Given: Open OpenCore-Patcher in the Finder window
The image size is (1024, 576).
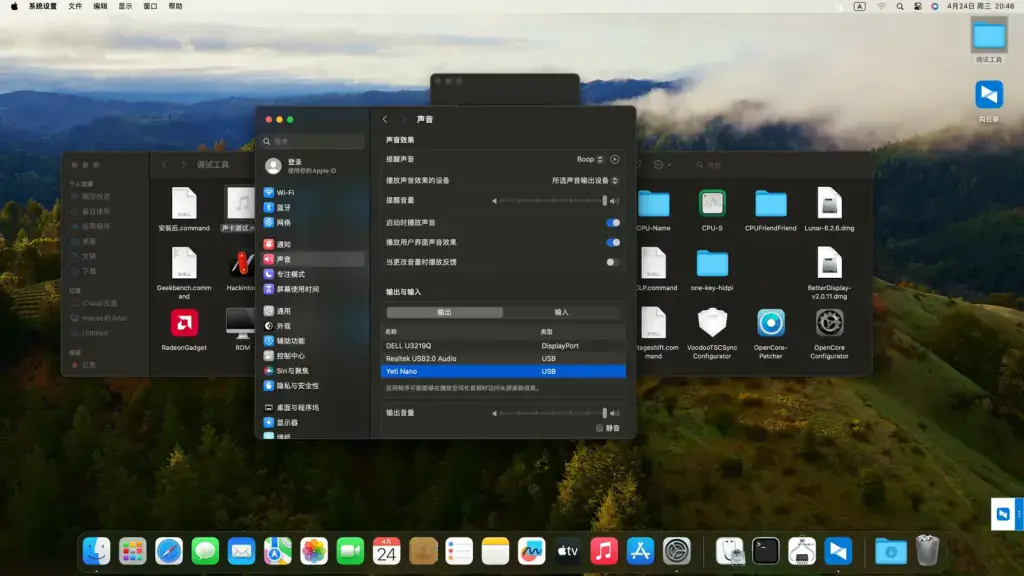Looking at the screenshot, I should [771, 333].
